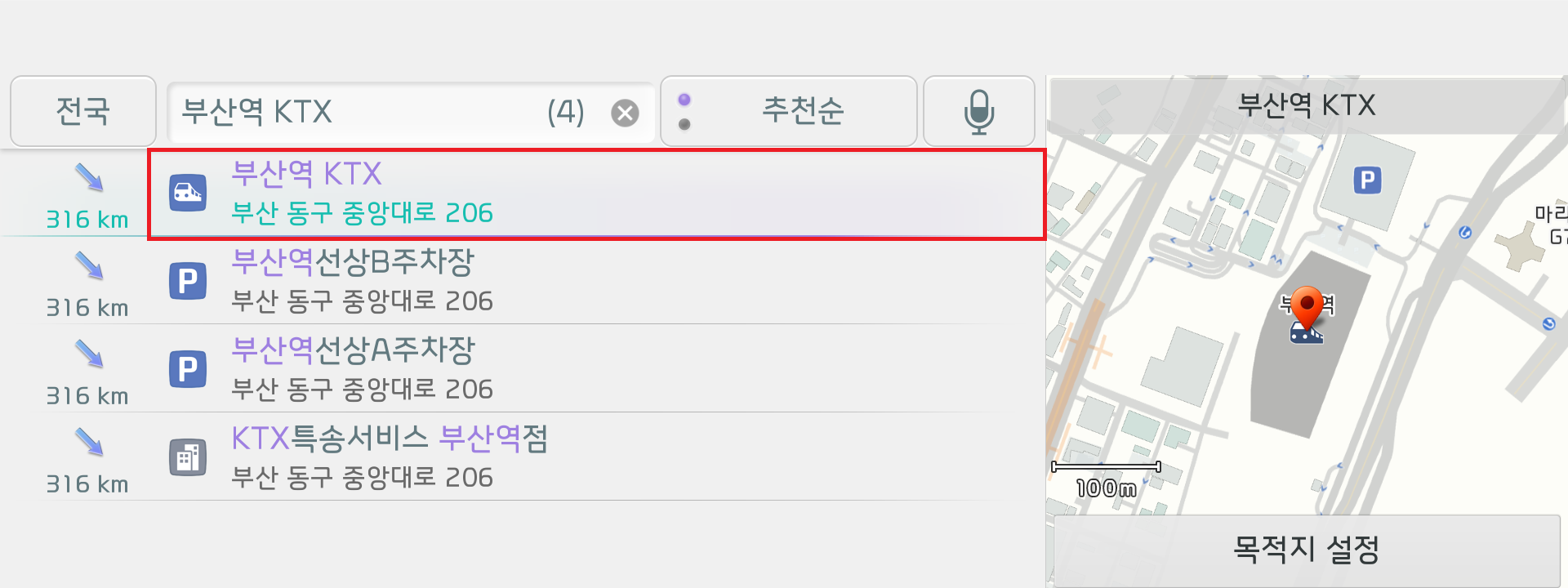Open the 전국 region selector
Image resolution: width=1568 pixels, height=588 pixels.
(82, 111)
